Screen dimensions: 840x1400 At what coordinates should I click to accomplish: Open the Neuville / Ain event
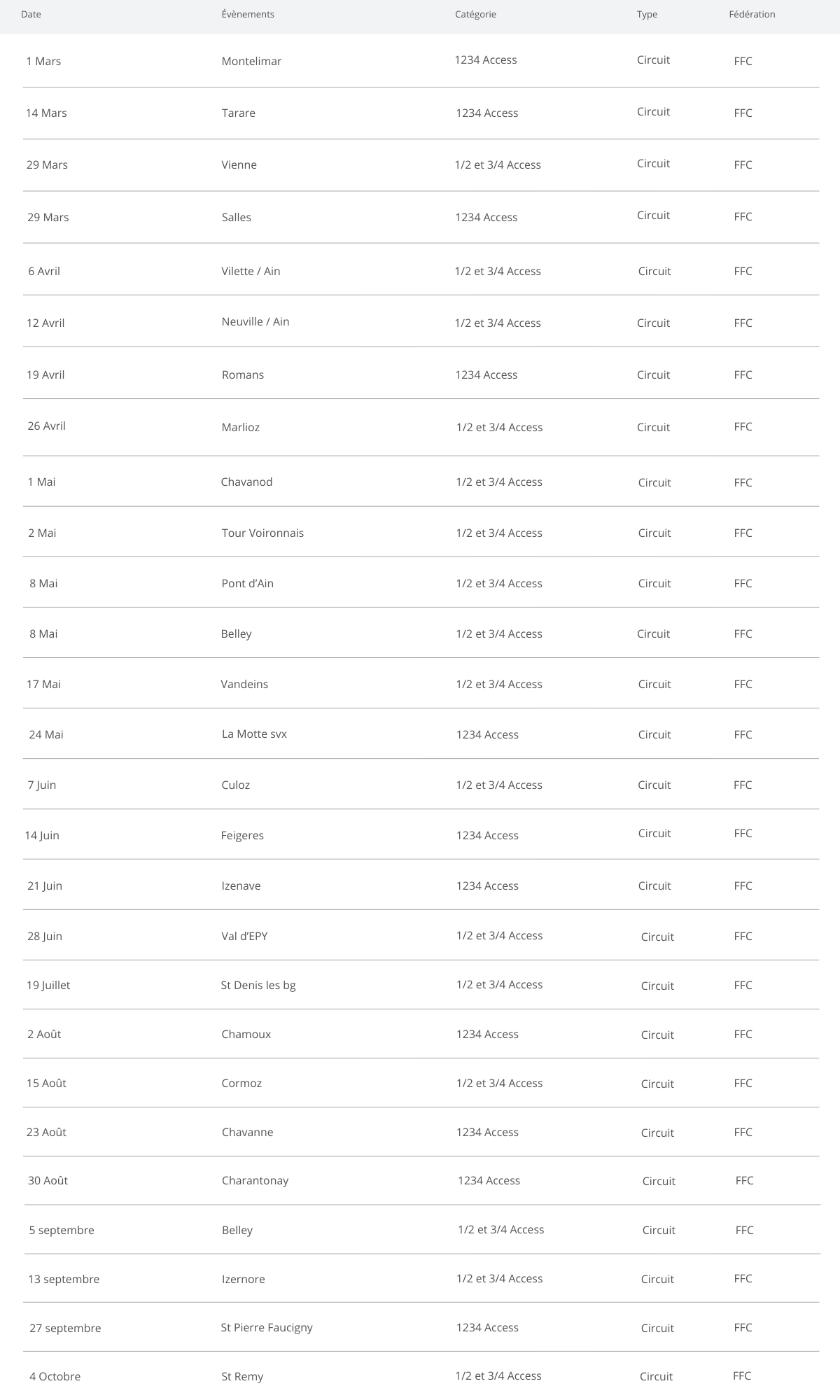click(255, 321)
